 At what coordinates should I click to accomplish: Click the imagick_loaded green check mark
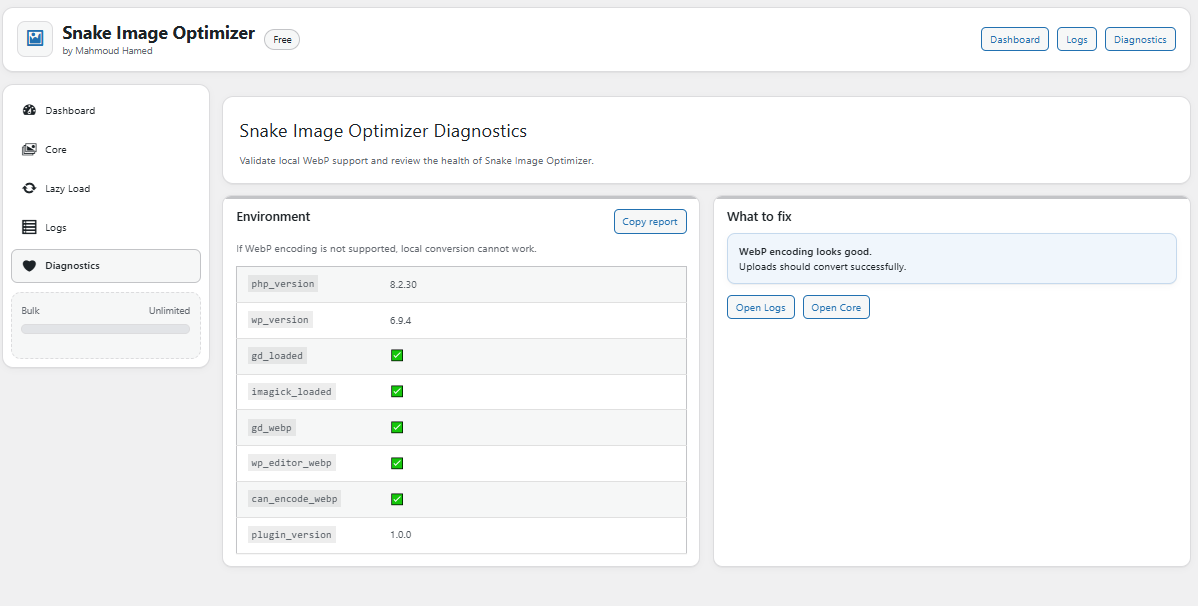[x=397, y=391]
